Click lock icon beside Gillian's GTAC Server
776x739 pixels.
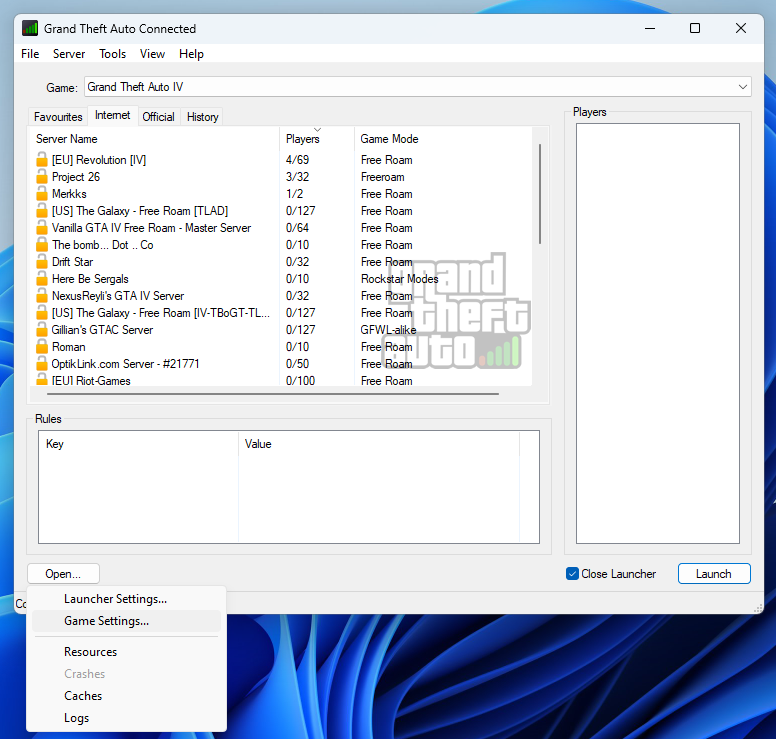click(x=42, y=330)
